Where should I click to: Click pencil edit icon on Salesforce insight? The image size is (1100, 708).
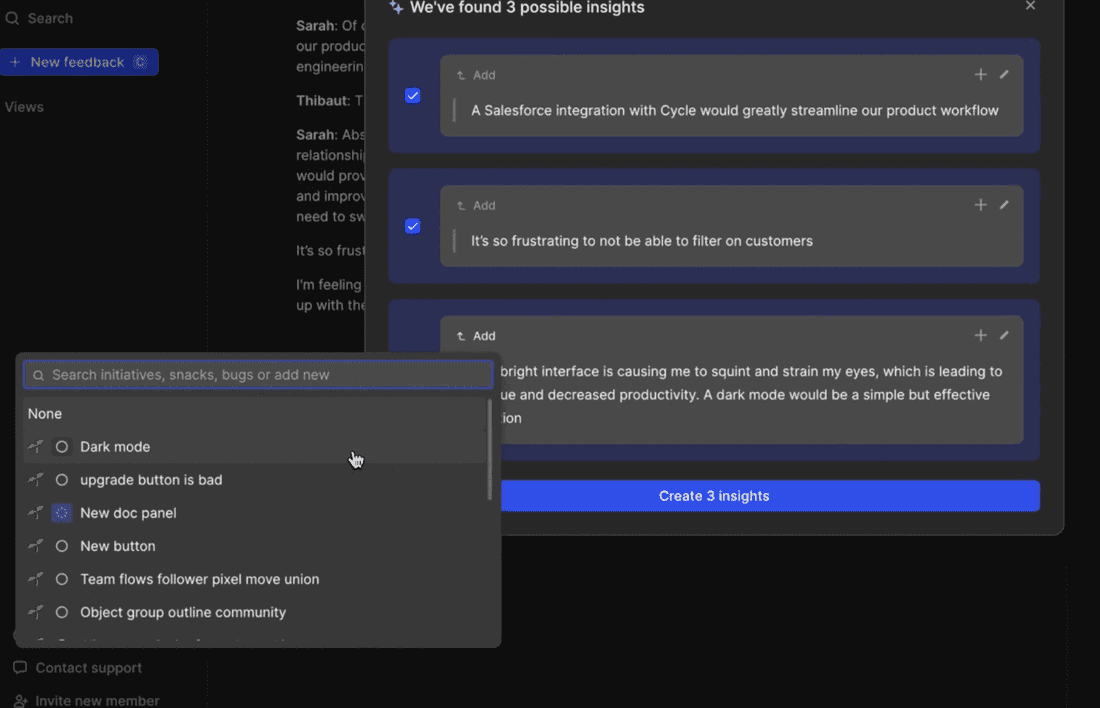[x=1004, y=75]
